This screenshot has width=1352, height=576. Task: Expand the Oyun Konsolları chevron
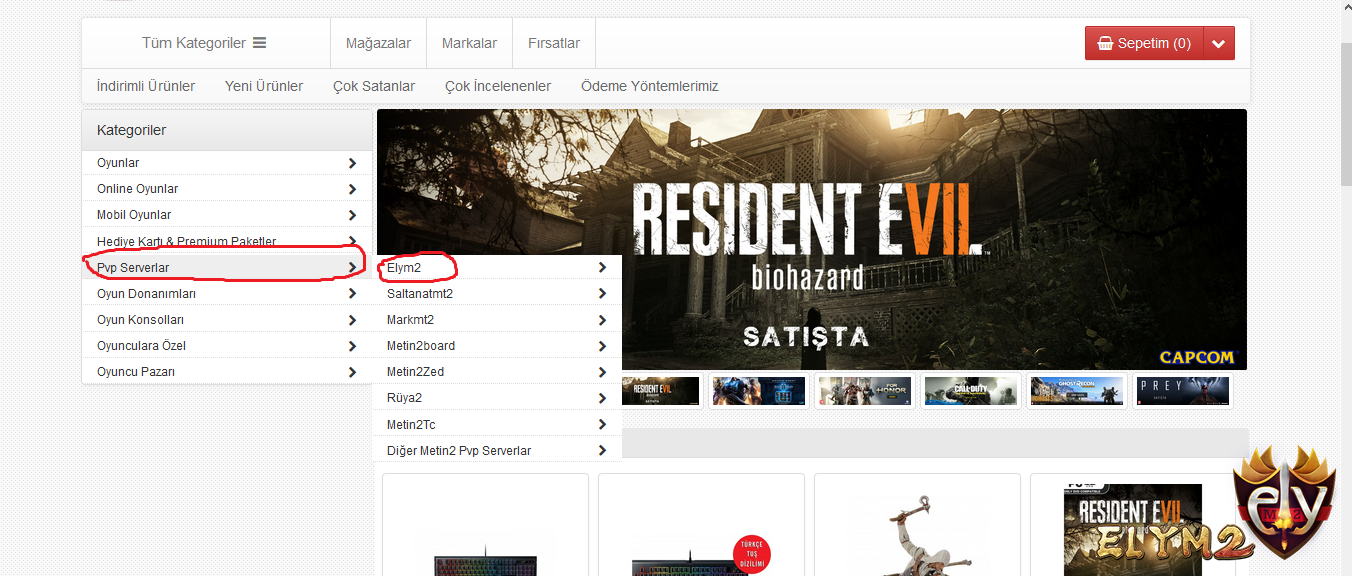352,319
